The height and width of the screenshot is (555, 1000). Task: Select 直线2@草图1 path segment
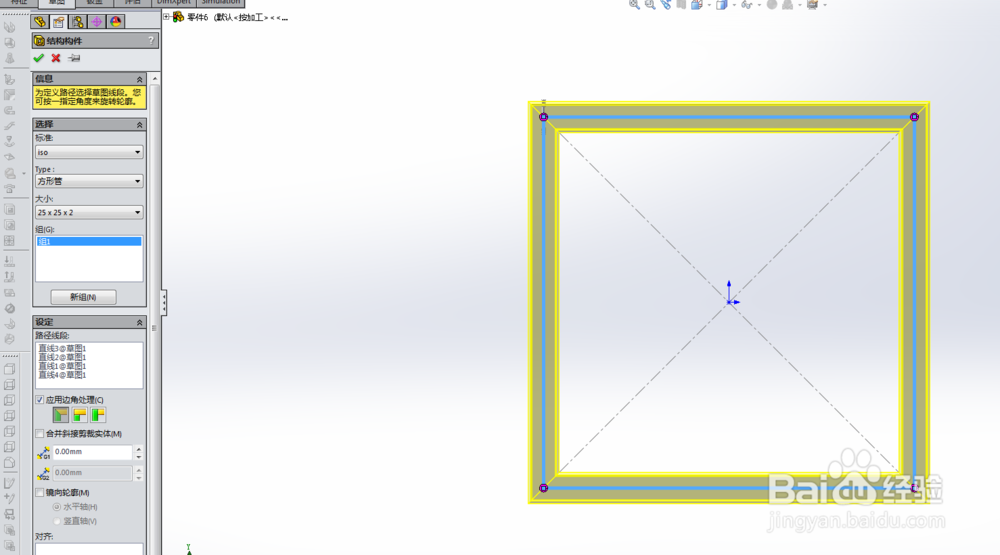(x=62, y=357)
